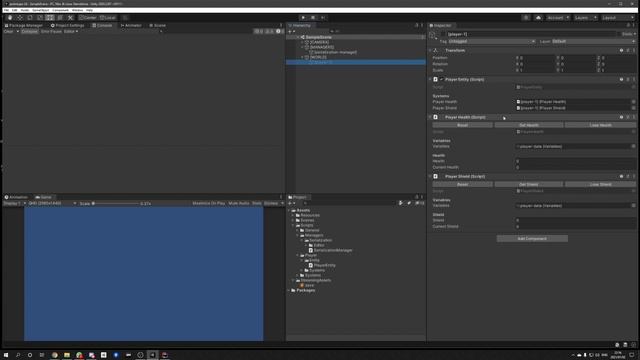Viewport: 640px width, 360px height.
Task: Click the game object icon in Inspector
Action: point(432,36)
